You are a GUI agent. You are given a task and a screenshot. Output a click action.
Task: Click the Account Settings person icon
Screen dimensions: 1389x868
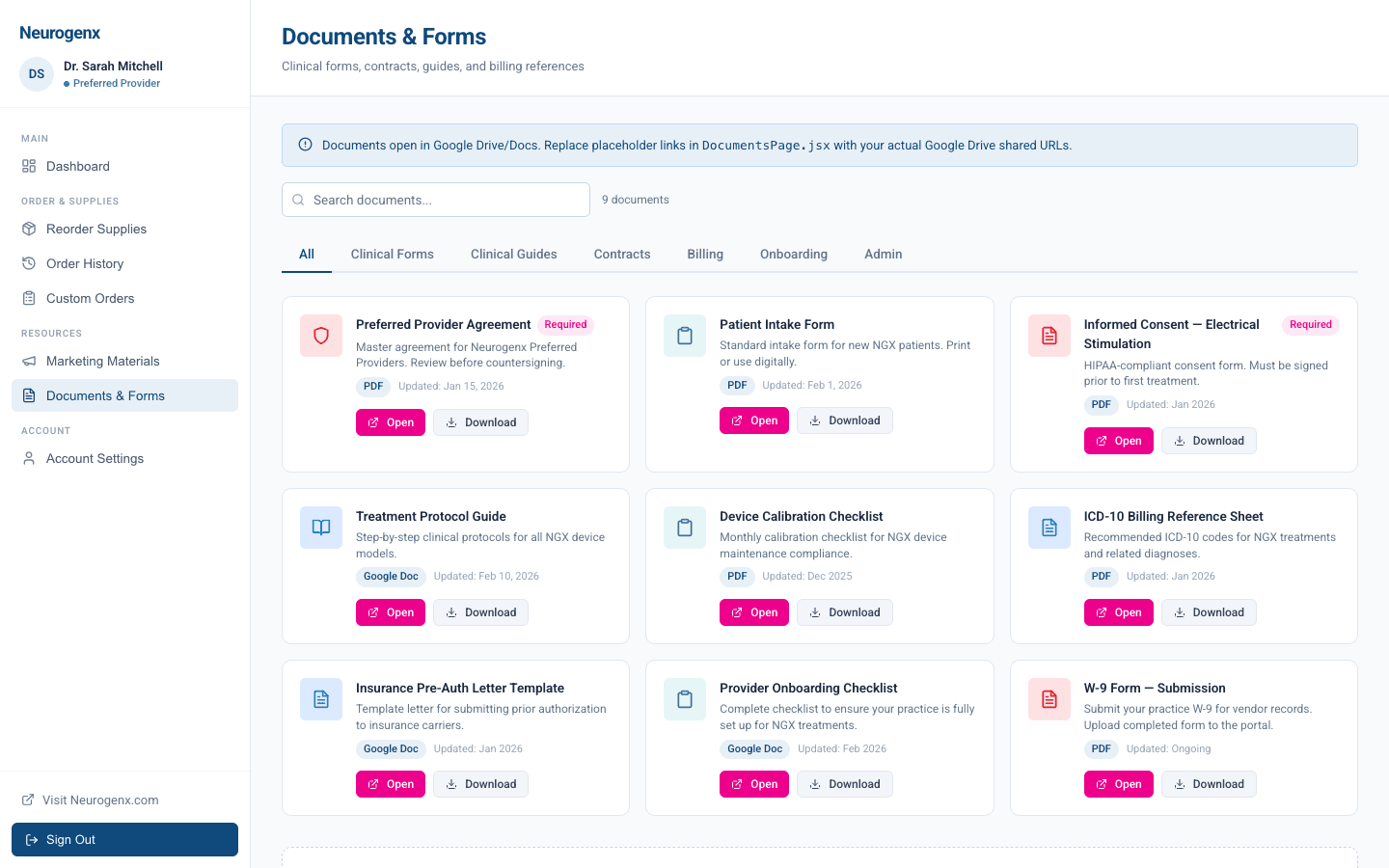30,458
